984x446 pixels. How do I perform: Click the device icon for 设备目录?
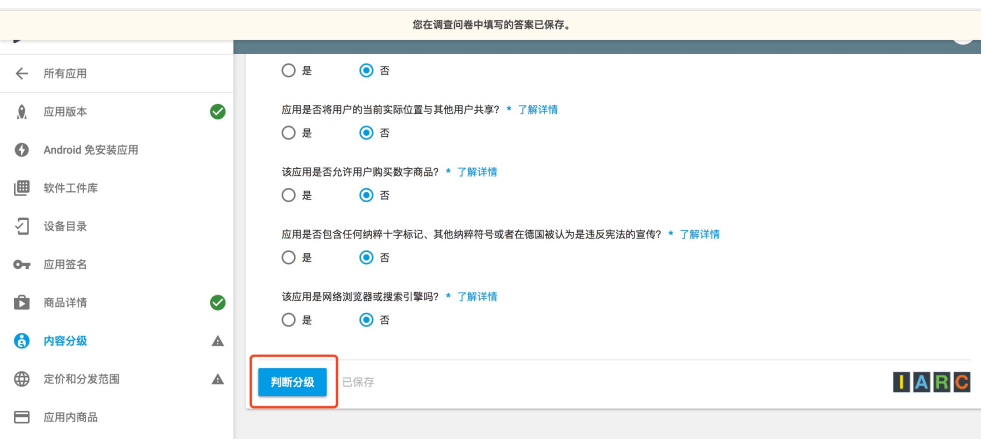tap(22, 226)
